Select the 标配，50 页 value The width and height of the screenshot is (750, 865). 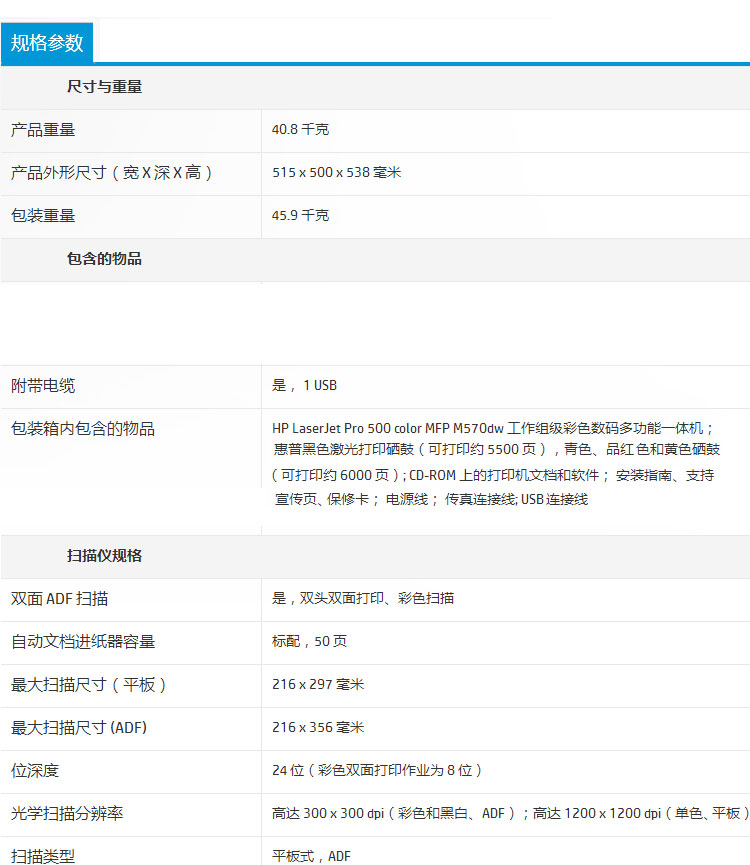[x=309, y=642]
